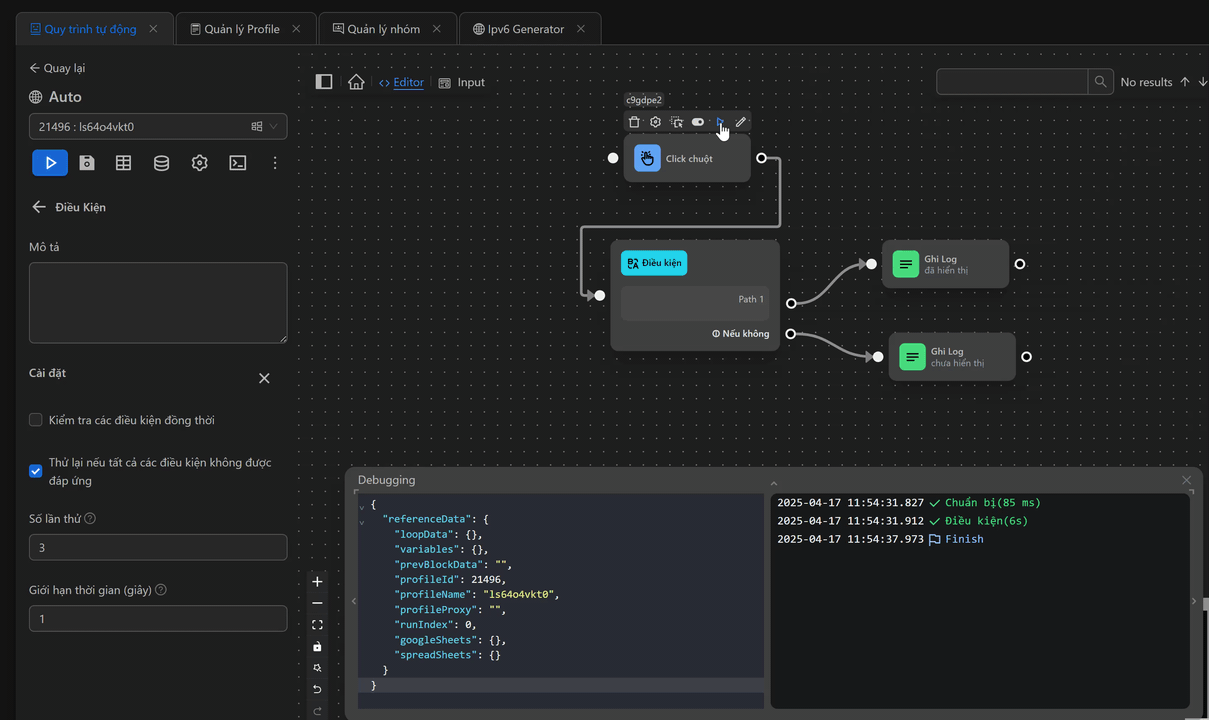Click the pencil edit icon above the block
Screen dimensions: 1209x720
point(741,122)
